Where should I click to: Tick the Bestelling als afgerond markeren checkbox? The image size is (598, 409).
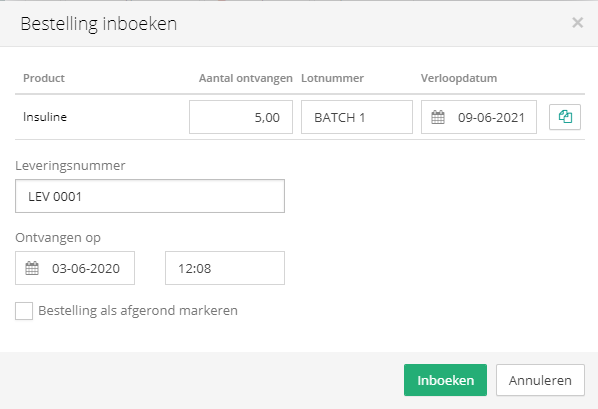(x=24, y=311)
